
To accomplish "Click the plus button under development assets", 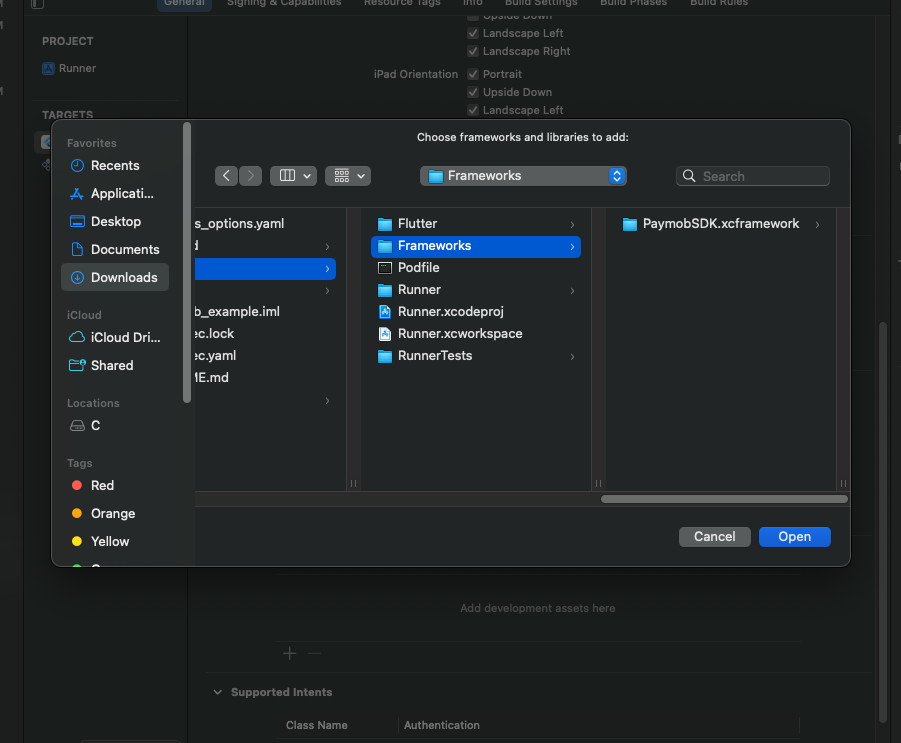I will pyautogui.click(x=290, y=653).
